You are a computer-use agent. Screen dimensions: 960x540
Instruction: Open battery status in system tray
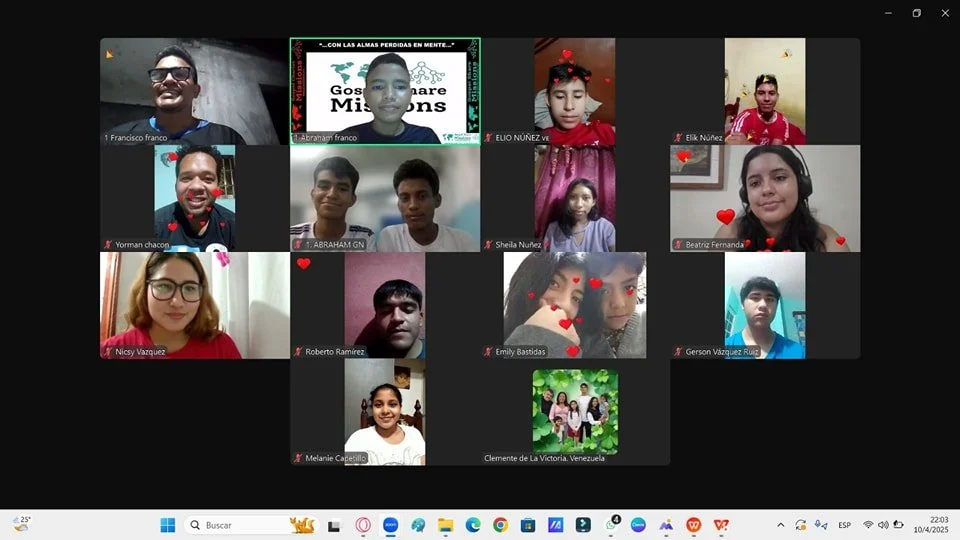coord(898,525)
